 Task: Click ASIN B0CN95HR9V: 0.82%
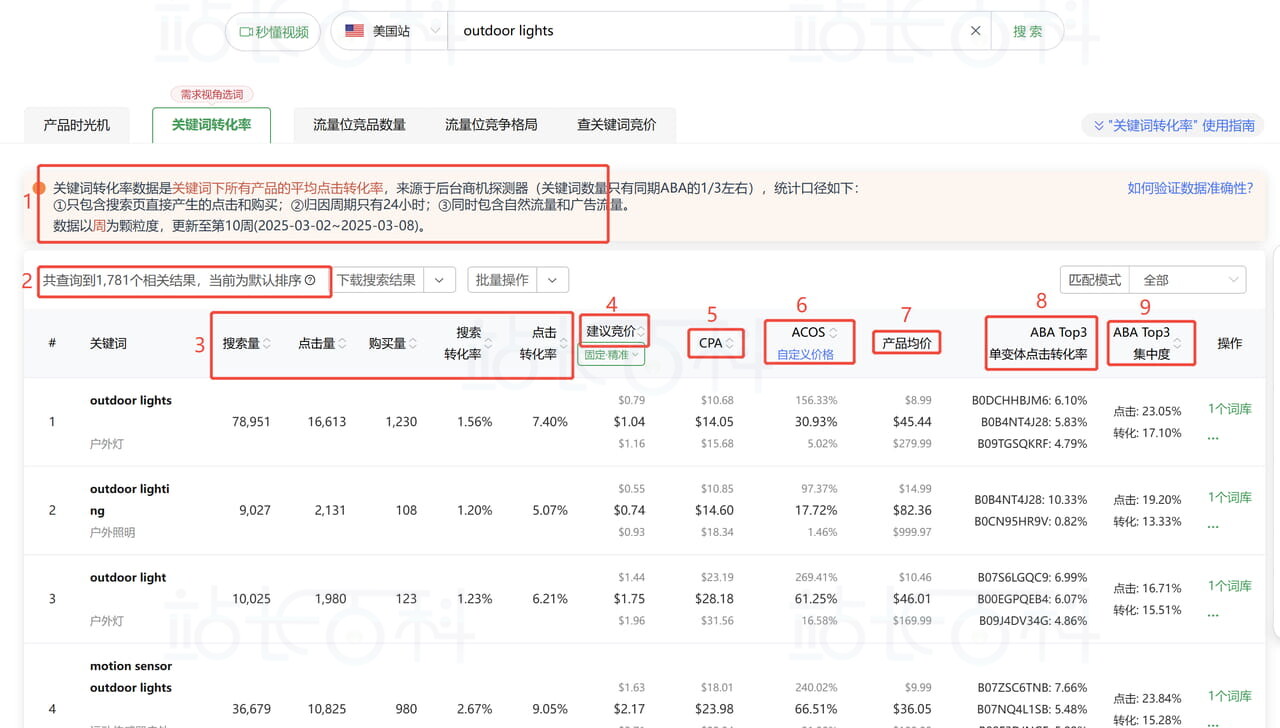1030,521
